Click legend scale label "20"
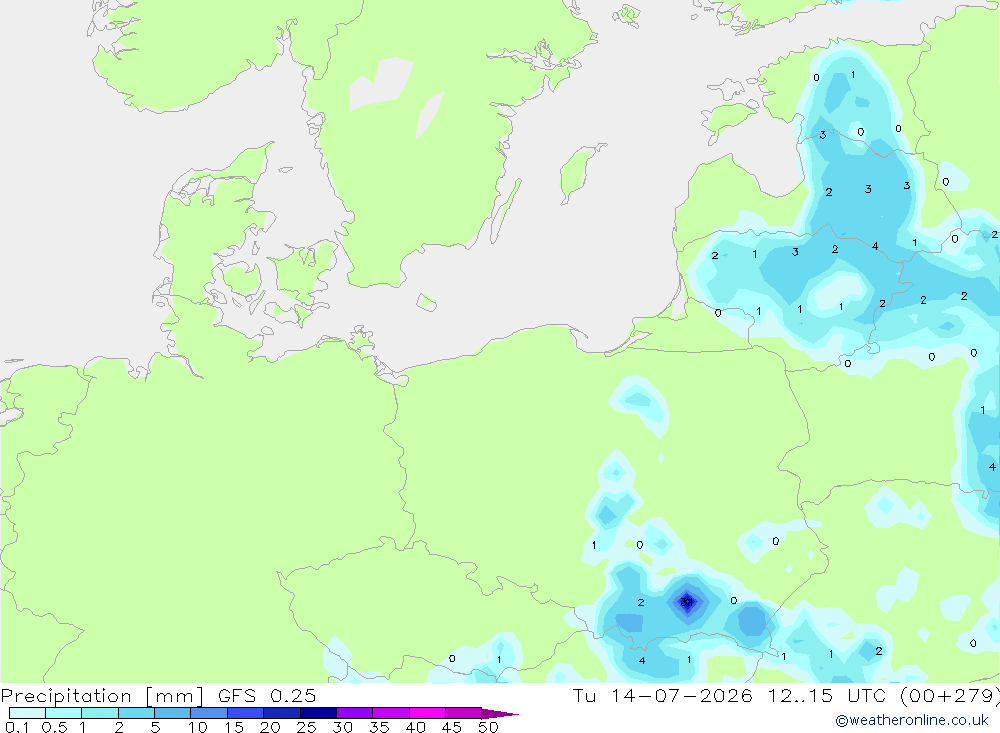 tap(270, 727)
